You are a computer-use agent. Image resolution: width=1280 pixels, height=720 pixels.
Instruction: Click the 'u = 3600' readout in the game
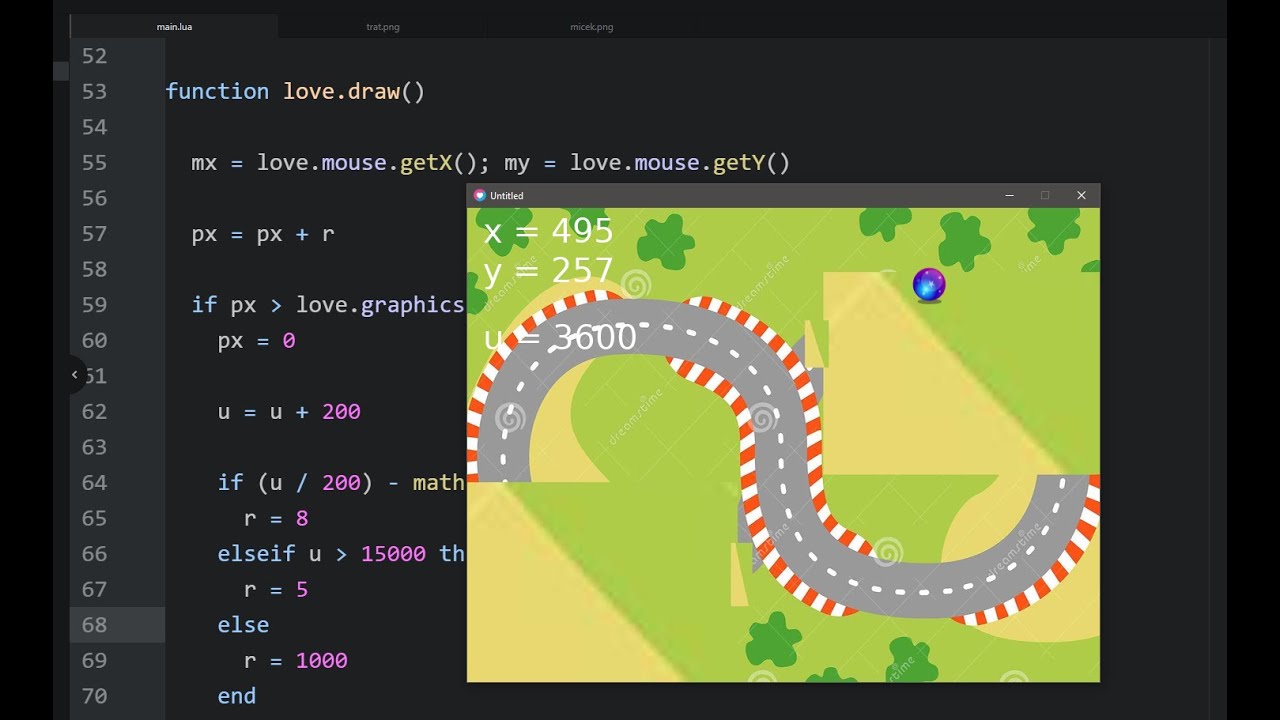560,338
